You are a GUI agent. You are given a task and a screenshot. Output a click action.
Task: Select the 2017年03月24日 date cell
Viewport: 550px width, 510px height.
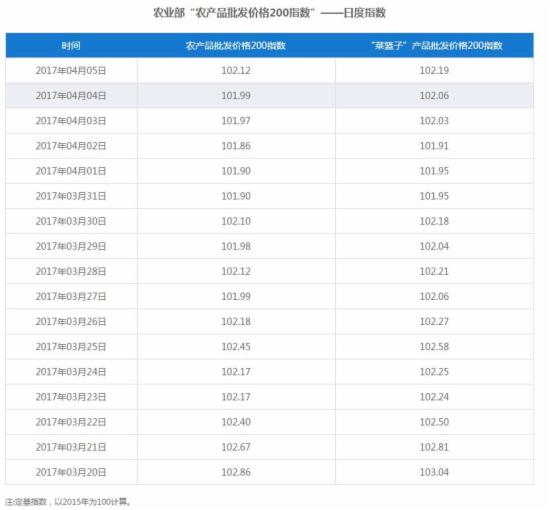click(71, 372)
